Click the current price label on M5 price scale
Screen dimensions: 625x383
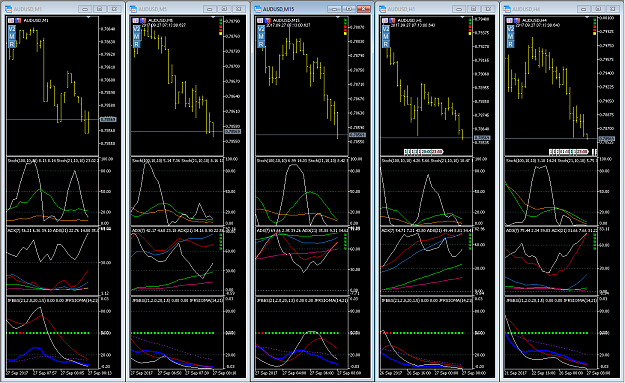tap(232, 131)
